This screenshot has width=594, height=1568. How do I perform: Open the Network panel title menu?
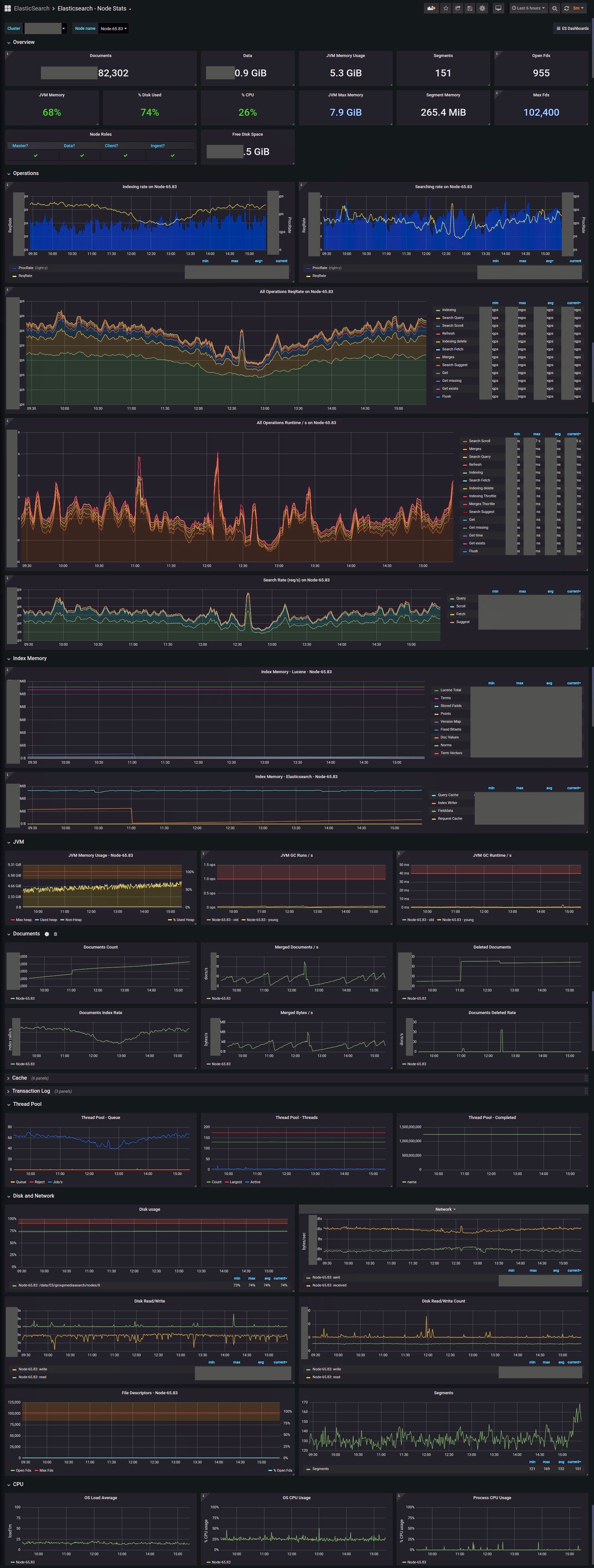(446, 1209)
